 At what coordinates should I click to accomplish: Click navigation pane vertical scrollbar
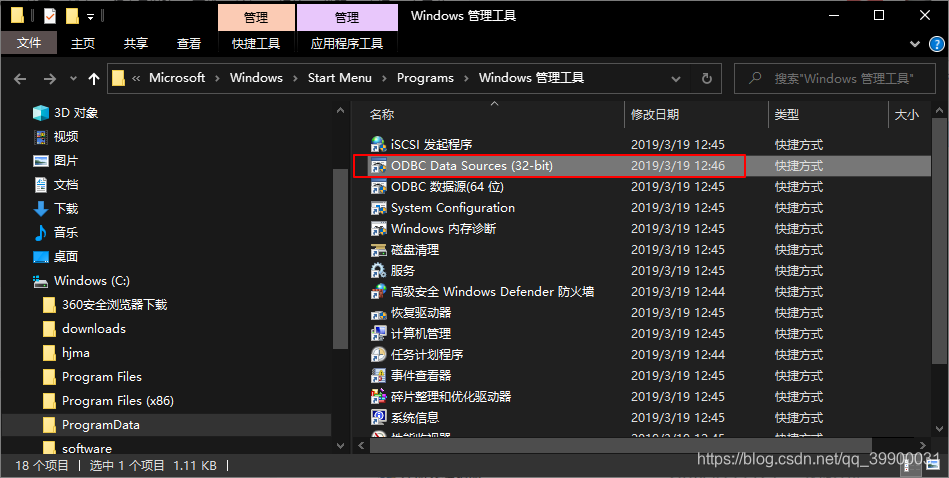pos(341,258)
